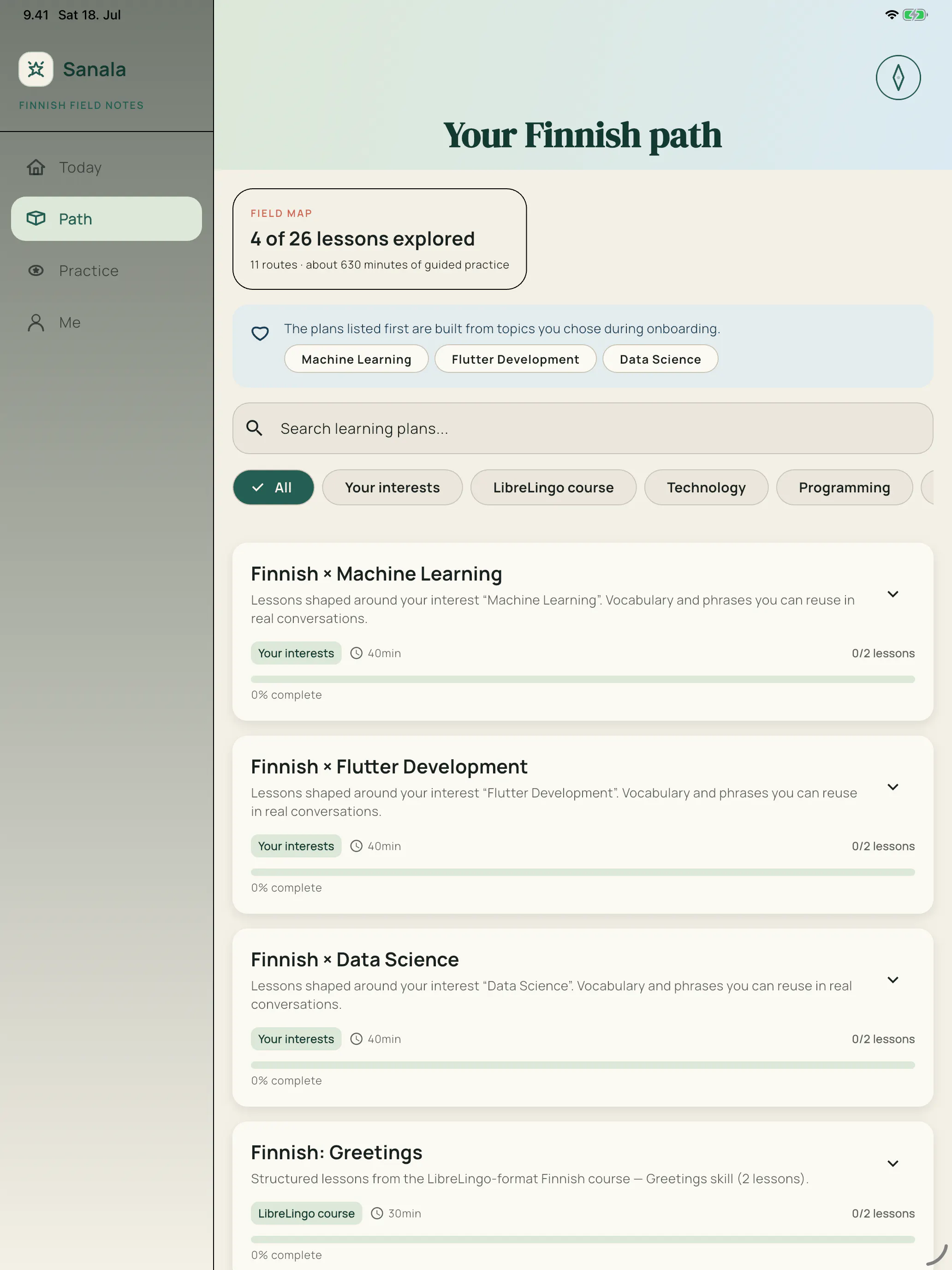Click the Practice eye icon
The image size is (952, 1270).
(36, 270)
